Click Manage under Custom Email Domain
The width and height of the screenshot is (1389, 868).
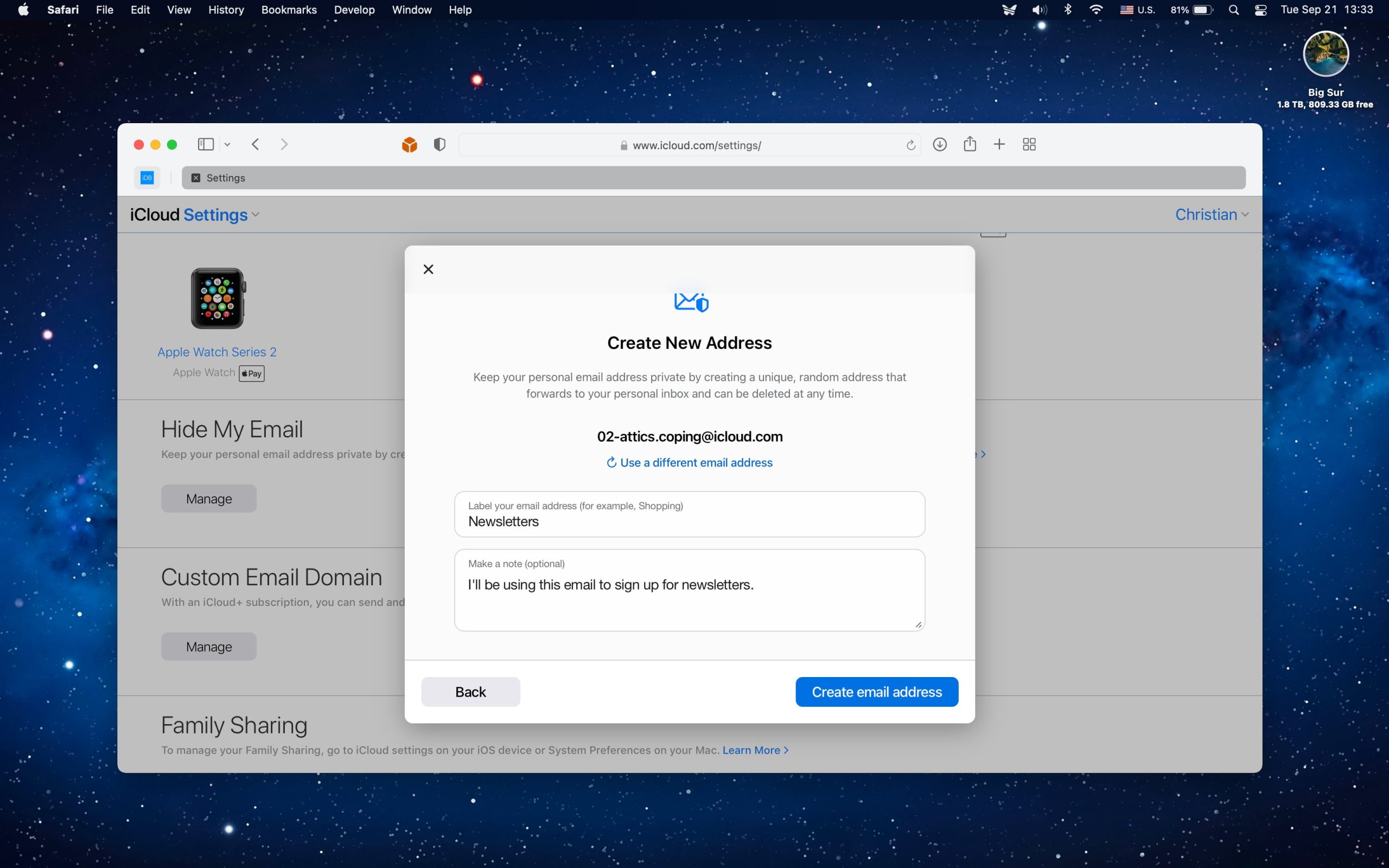click(209, 647)
